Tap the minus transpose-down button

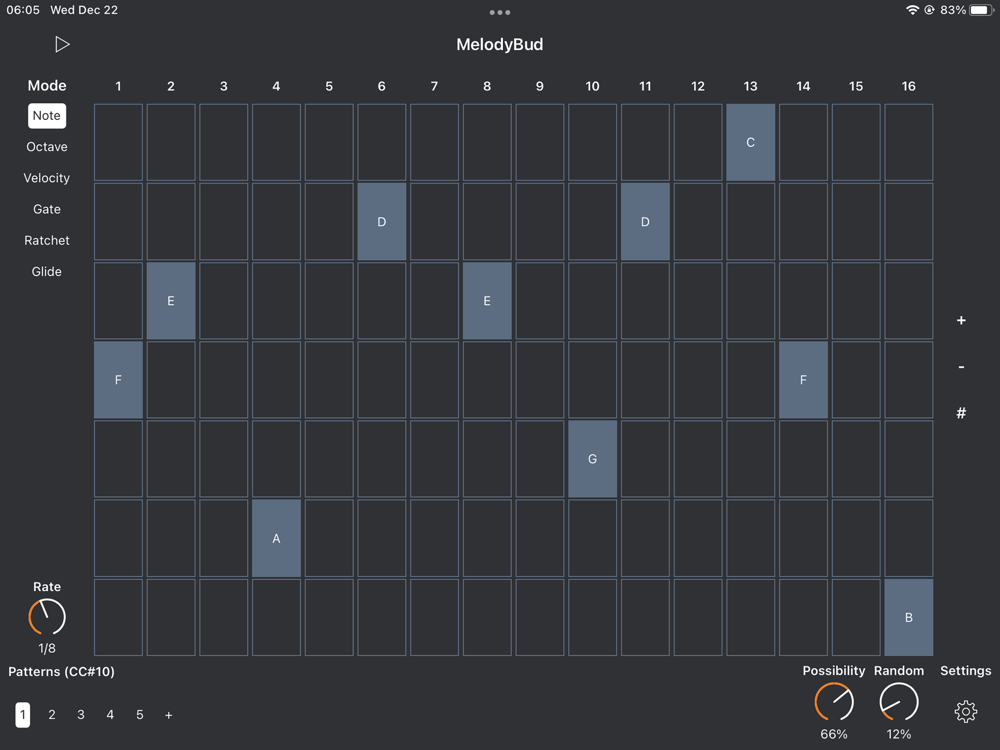pyautogui.click(x=961, y=367)
